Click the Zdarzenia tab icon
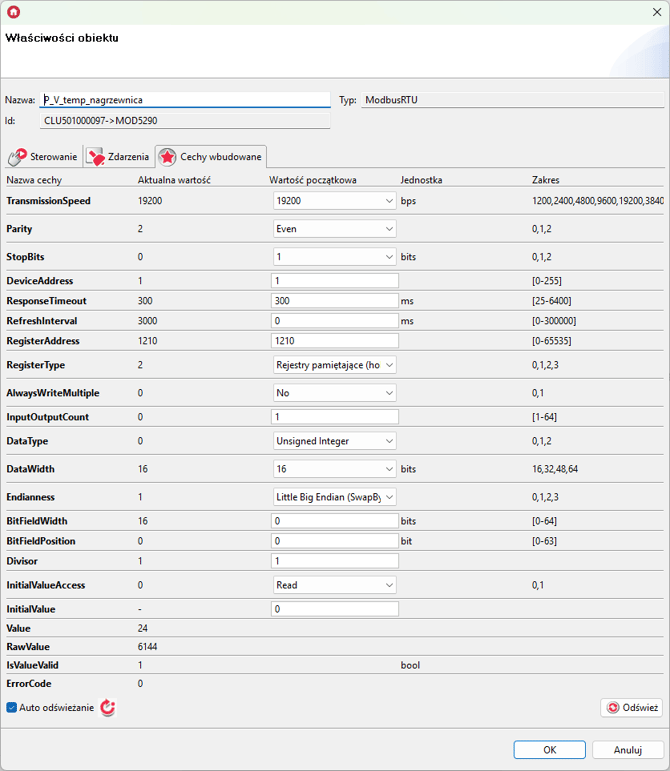 tap(95, 157)
